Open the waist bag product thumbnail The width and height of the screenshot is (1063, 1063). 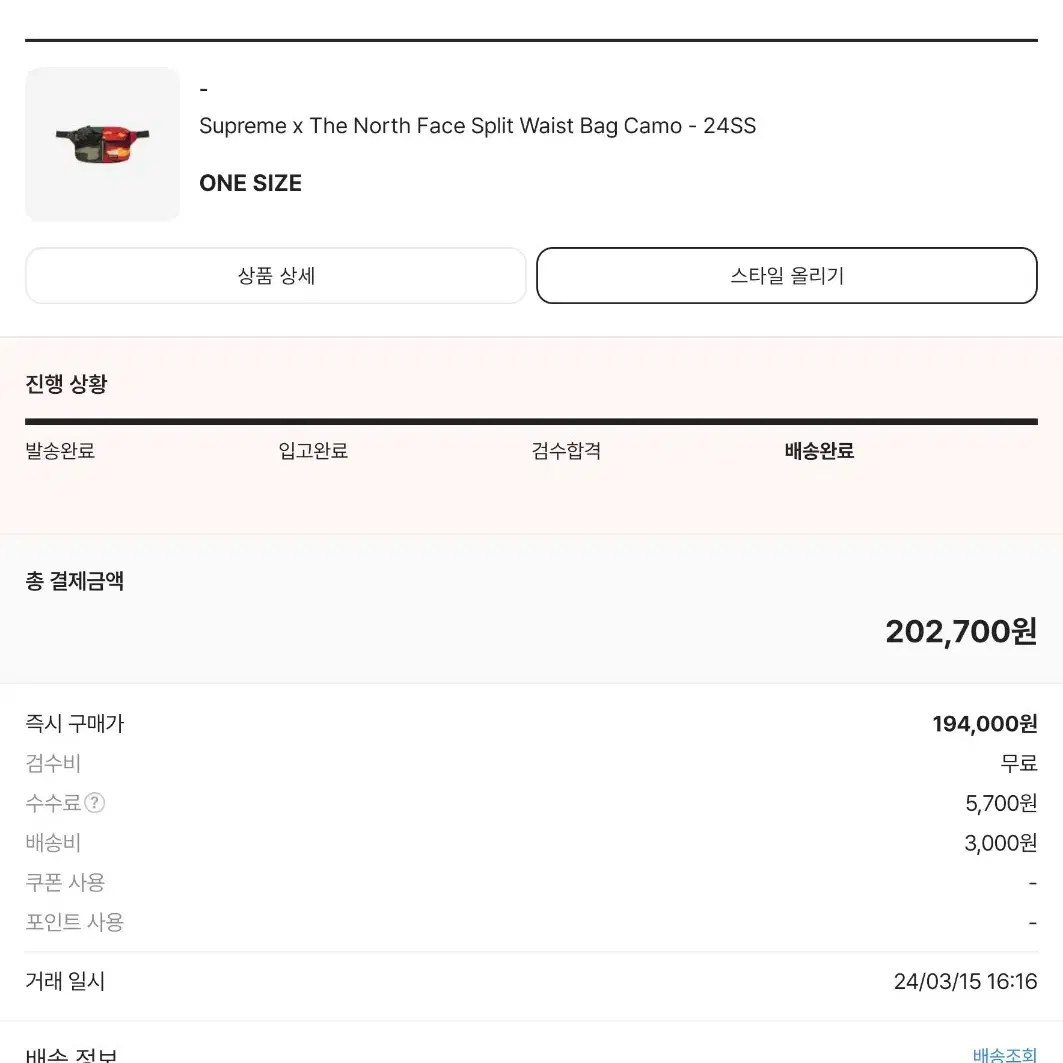pyautogui.click(x=102, y=144)
